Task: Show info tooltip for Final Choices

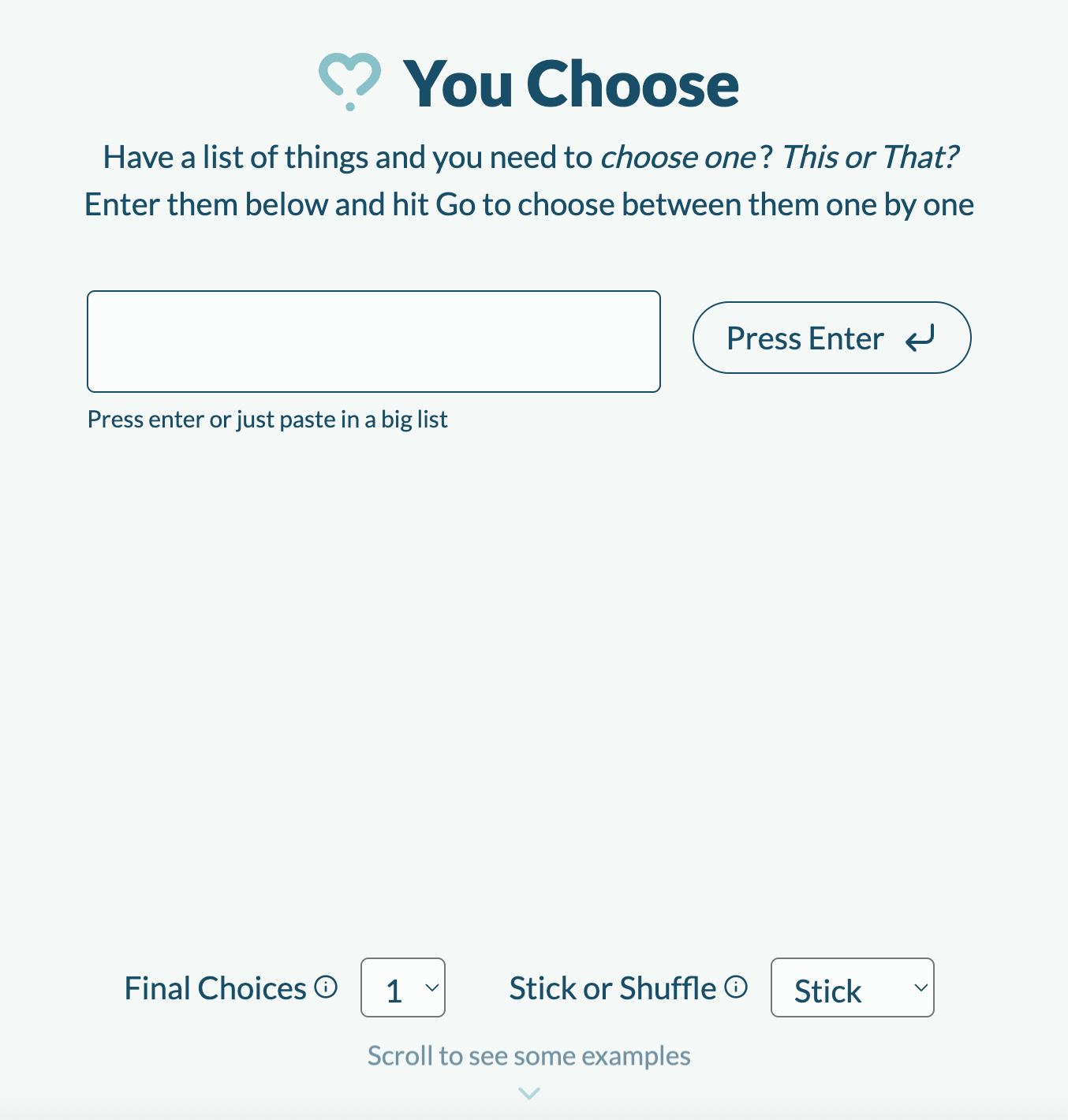Action: pyautogui.click(x=326, y=987)
